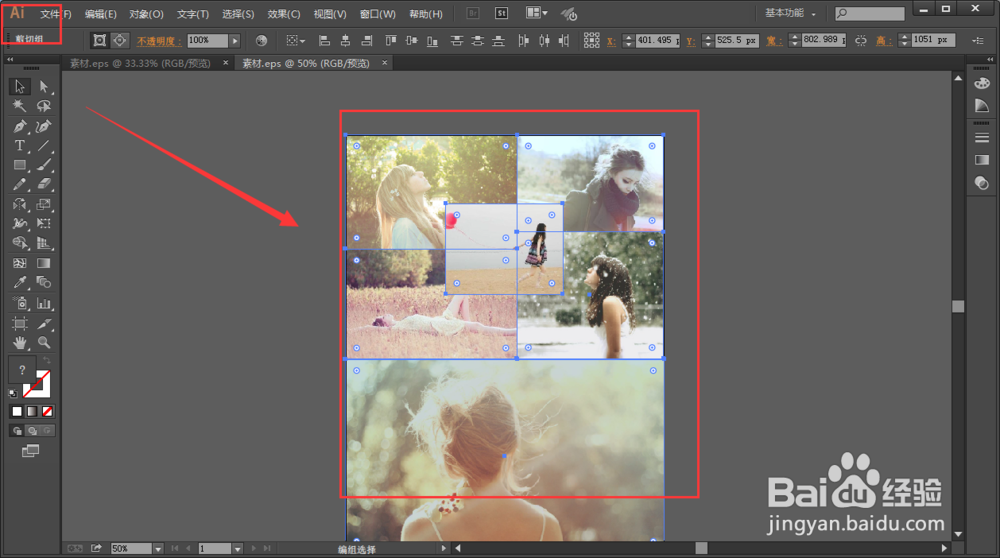Select the Width tool
Image resolution: width=1000 pixels, height=558 pixels.
[20, 223]
